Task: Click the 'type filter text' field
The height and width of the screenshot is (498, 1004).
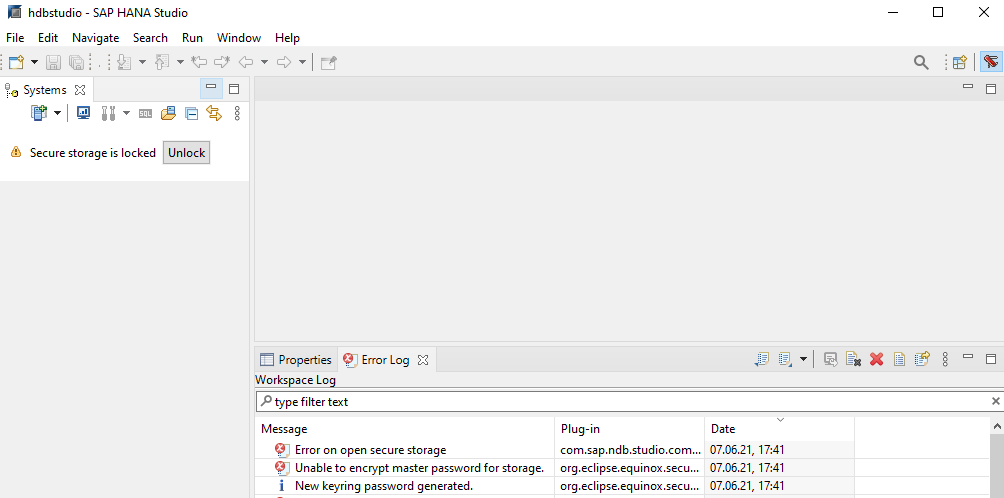Action: [623, 401]
